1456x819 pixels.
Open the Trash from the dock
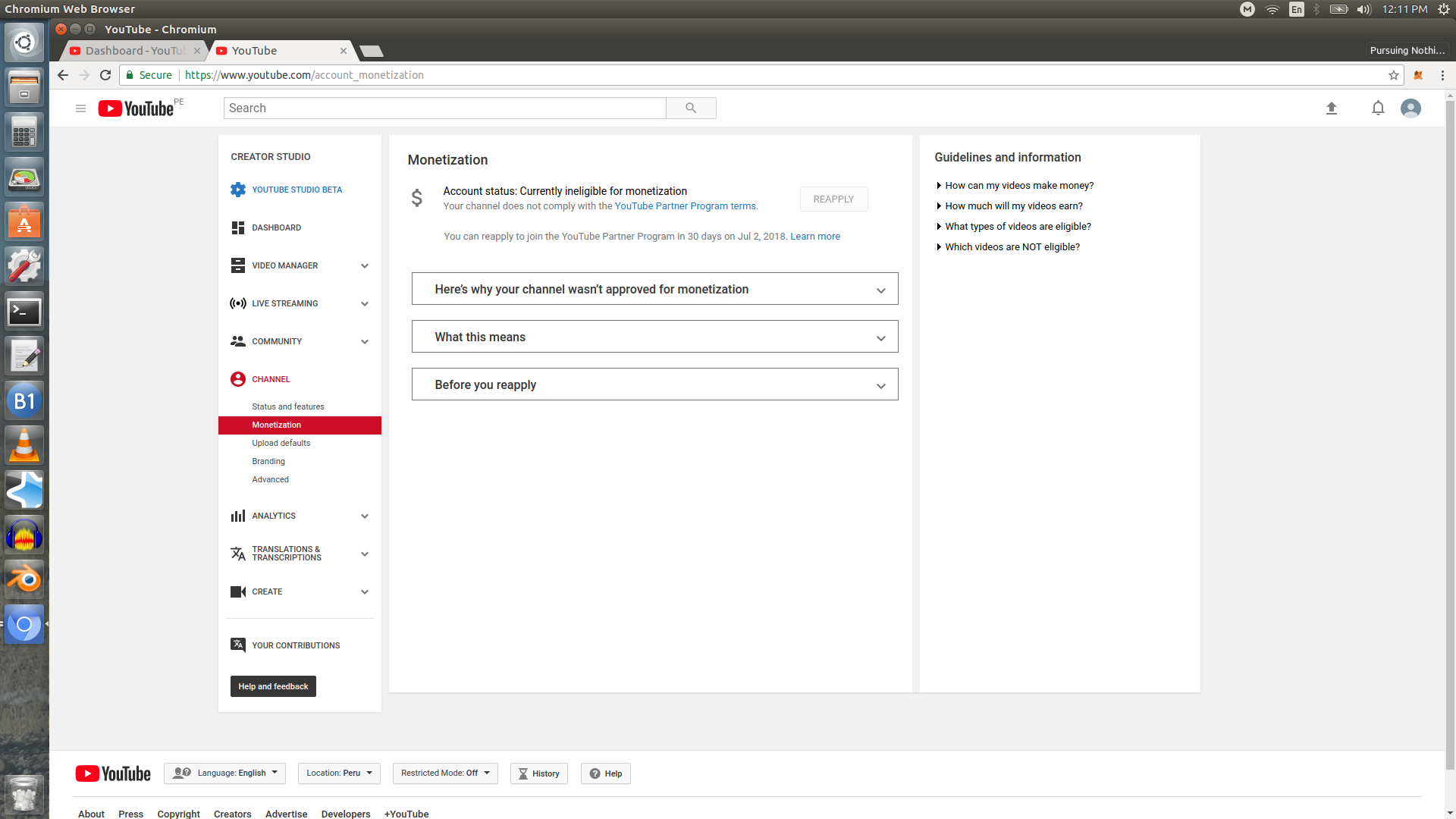tap(24, 793)
